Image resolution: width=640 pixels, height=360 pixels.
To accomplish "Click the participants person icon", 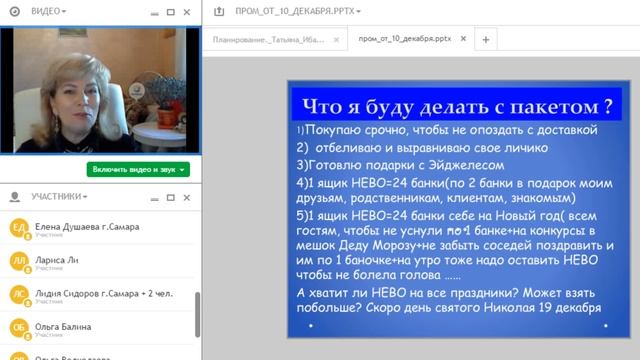I will [15, 197].
